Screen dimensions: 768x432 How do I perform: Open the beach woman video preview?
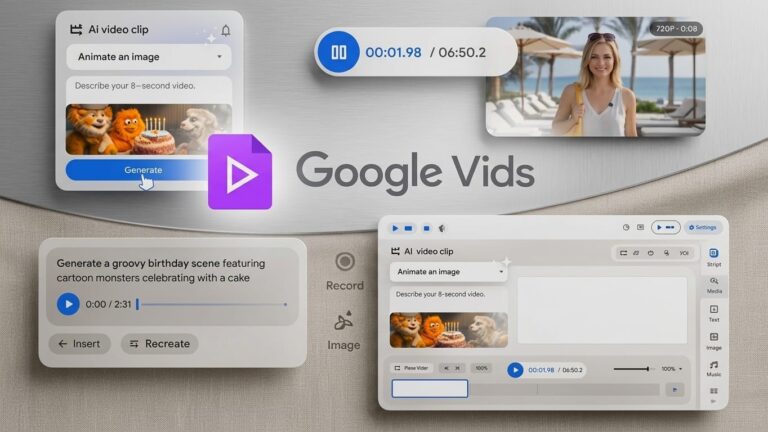[x=596, y=77]
